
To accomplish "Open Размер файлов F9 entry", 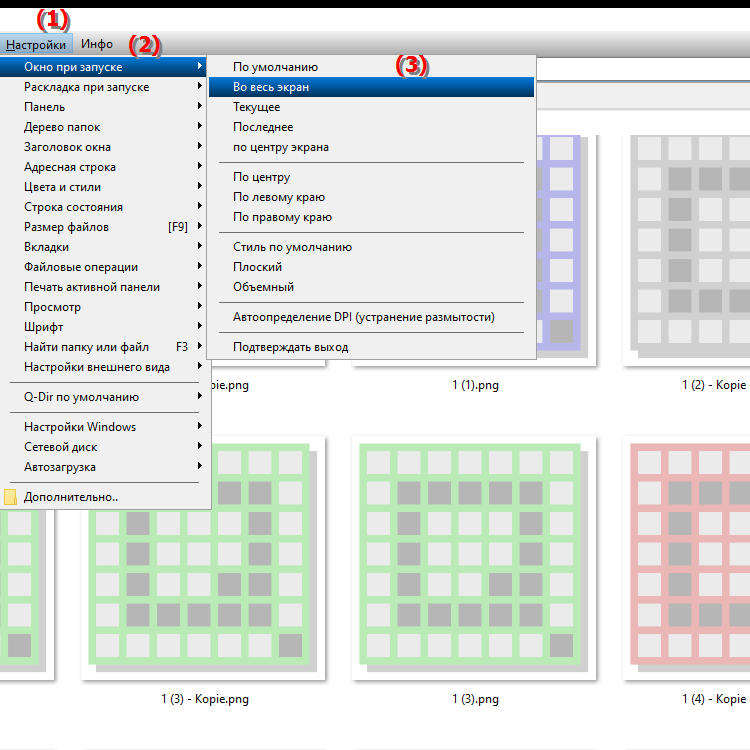I will [103, 227].
